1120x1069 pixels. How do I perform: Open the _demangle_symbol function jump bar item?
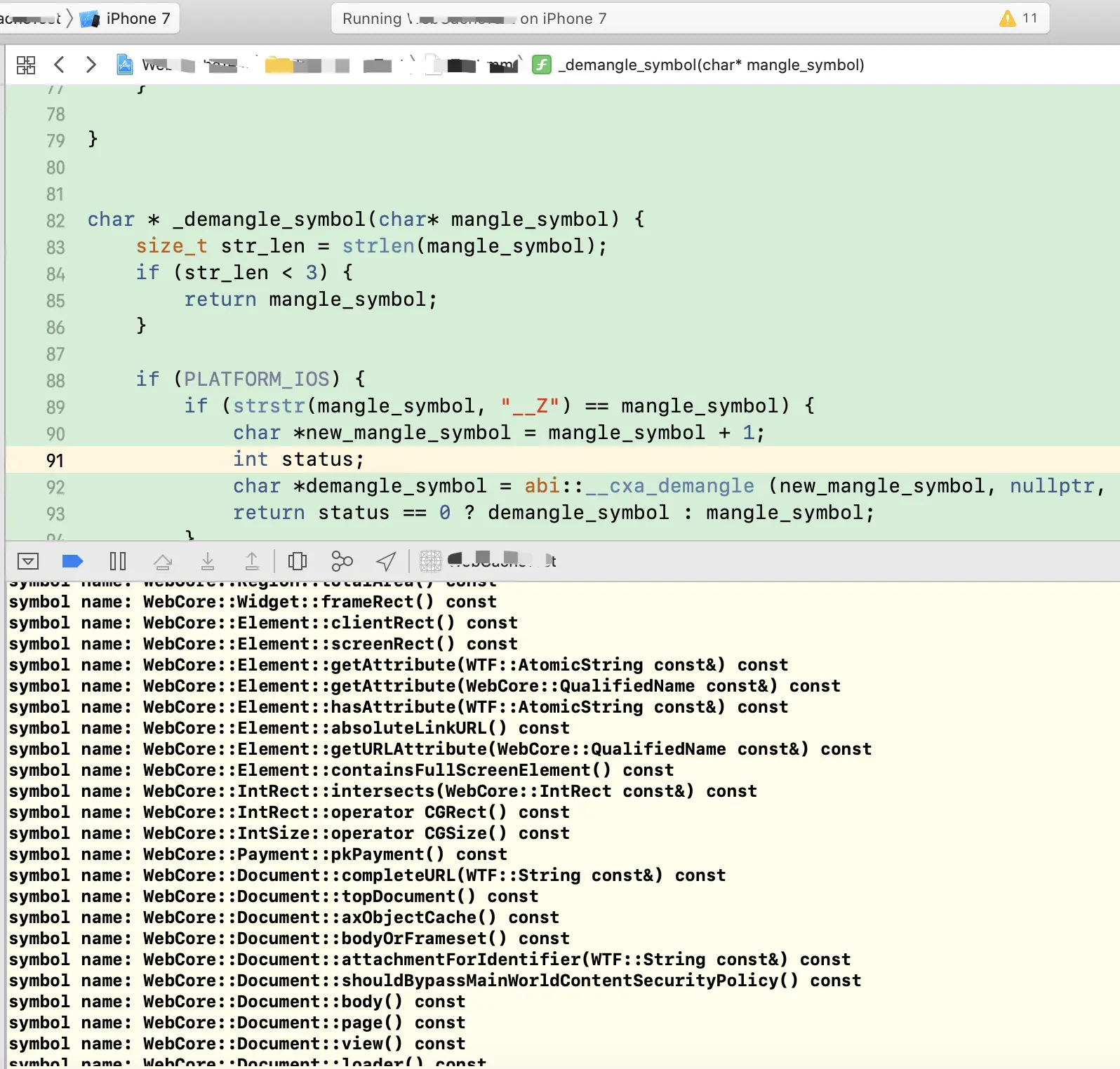tap(711, 65)
